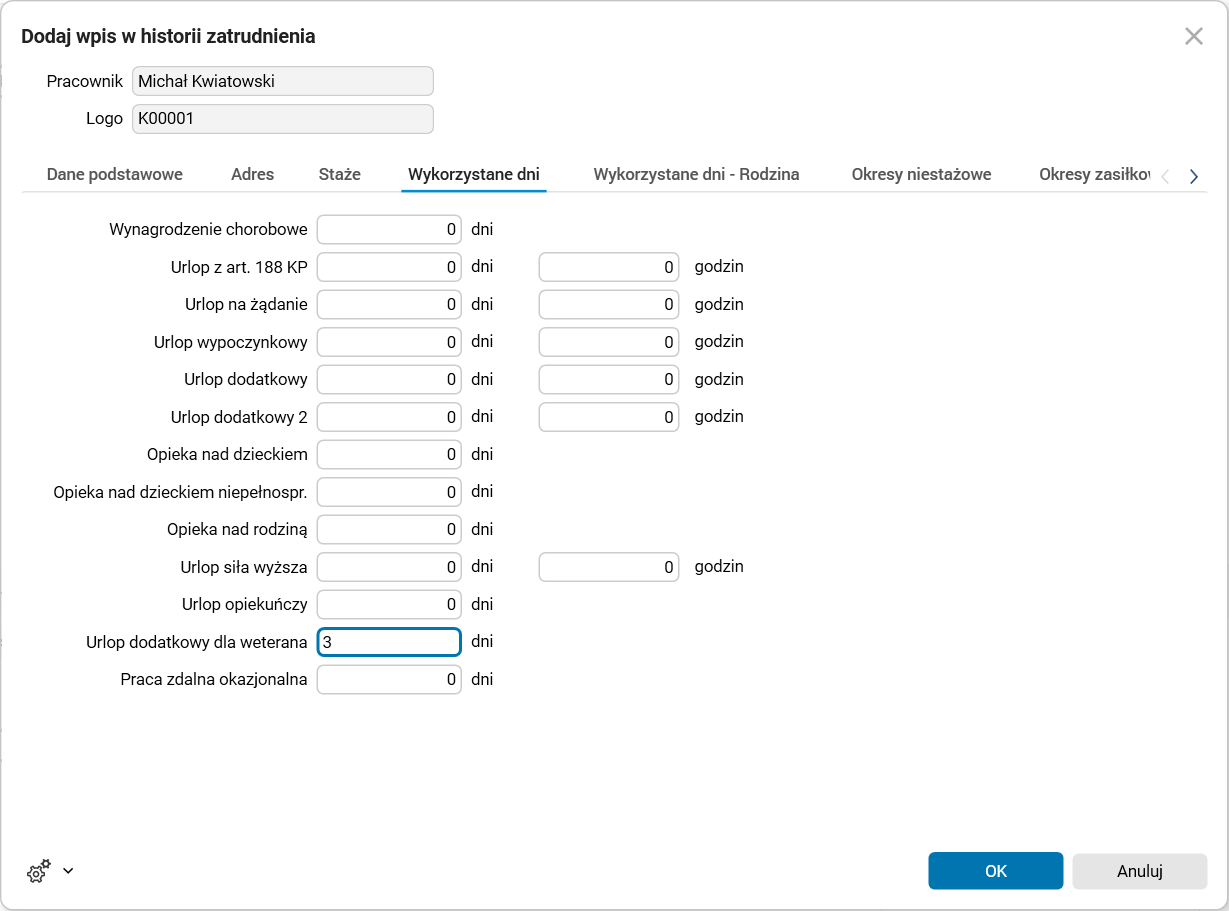The image size is (1229, 911).
Task: Expand the dropdown arrow beside gears icon
Action: click(x=68, y=871)
